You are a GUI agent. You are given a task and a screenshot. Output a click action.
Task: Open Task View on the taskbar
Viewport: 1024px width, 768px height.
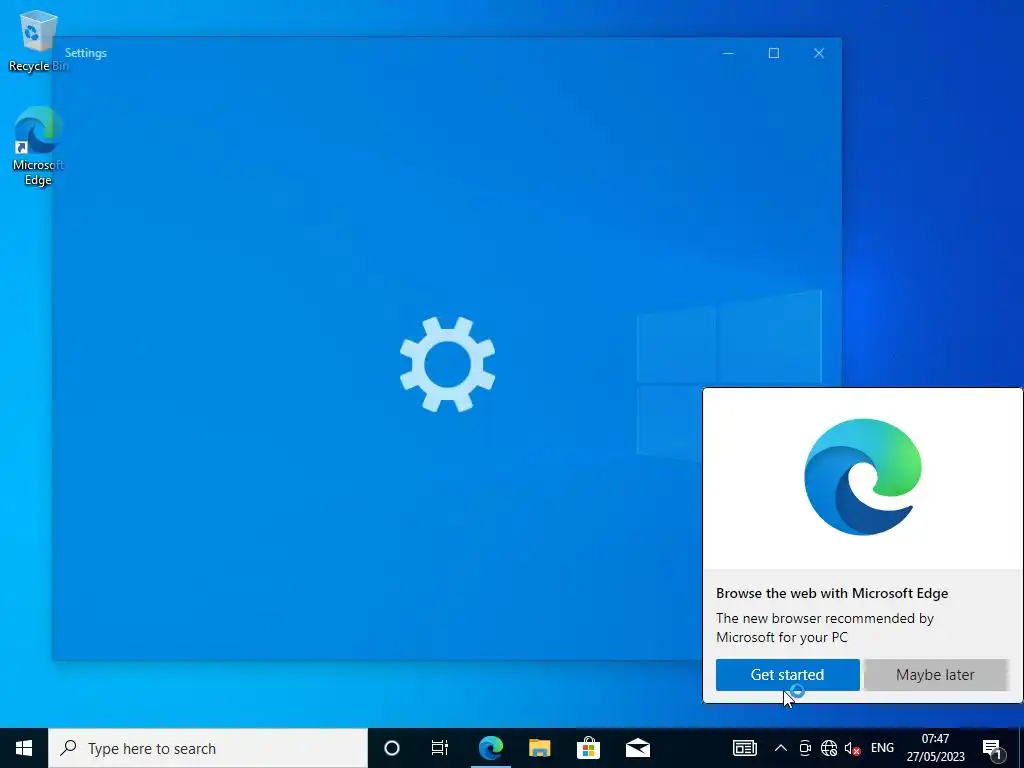pos(440,748)
